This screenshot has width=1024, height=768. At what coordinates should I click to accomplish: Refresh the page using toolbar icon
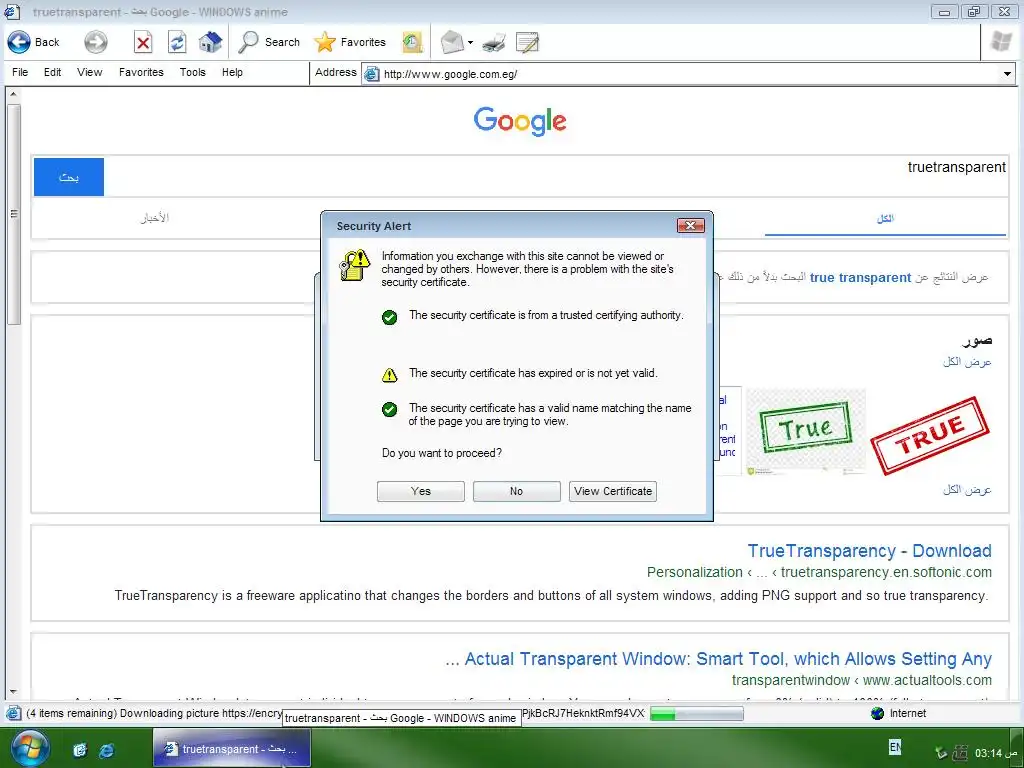click(177, 43)
